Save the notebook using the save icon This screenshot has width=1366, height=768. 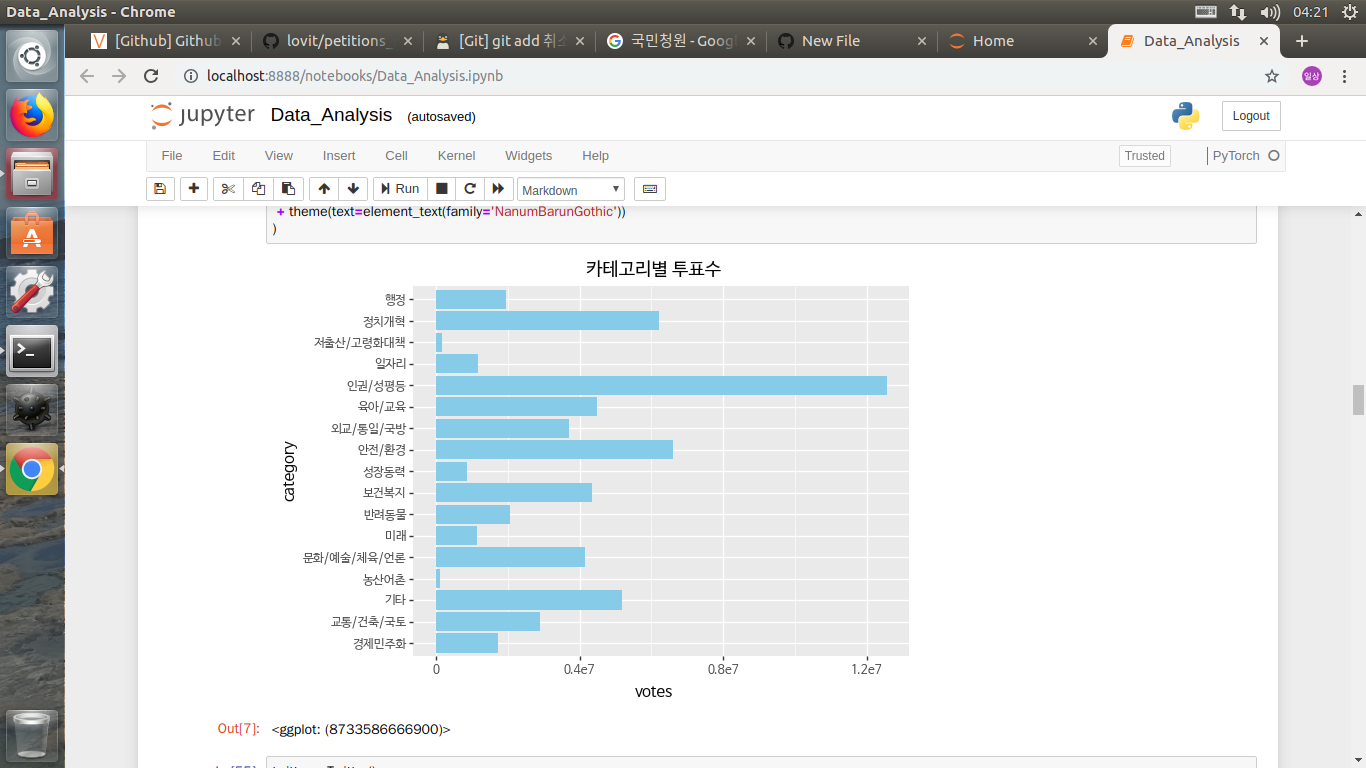pyautogui.click(x=160, y=189)
